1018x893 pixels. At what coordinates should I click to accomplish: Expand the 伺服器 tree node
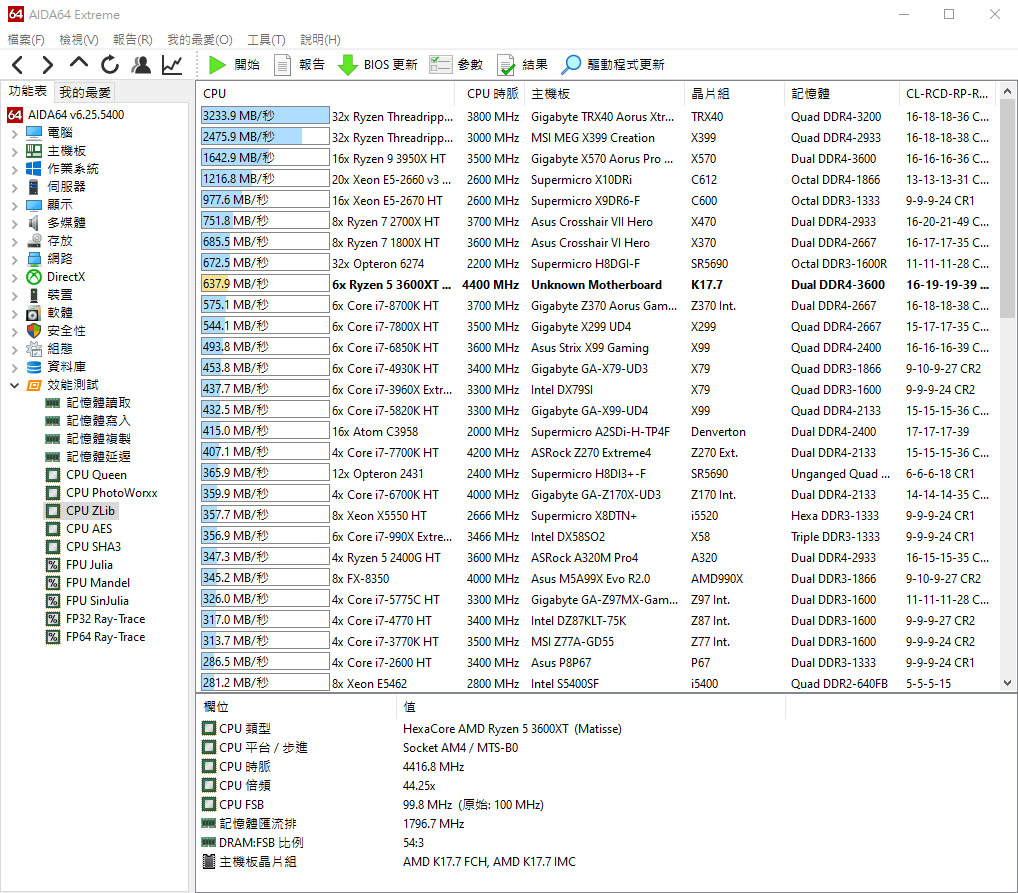14,187
